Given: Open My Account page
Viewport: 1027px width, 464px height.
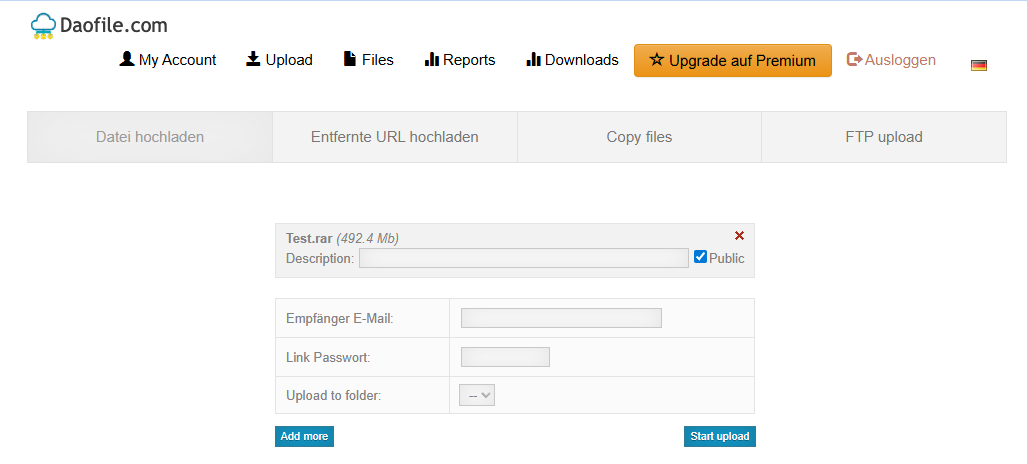Looking at the screenshot, I should [x=168, y=60].
